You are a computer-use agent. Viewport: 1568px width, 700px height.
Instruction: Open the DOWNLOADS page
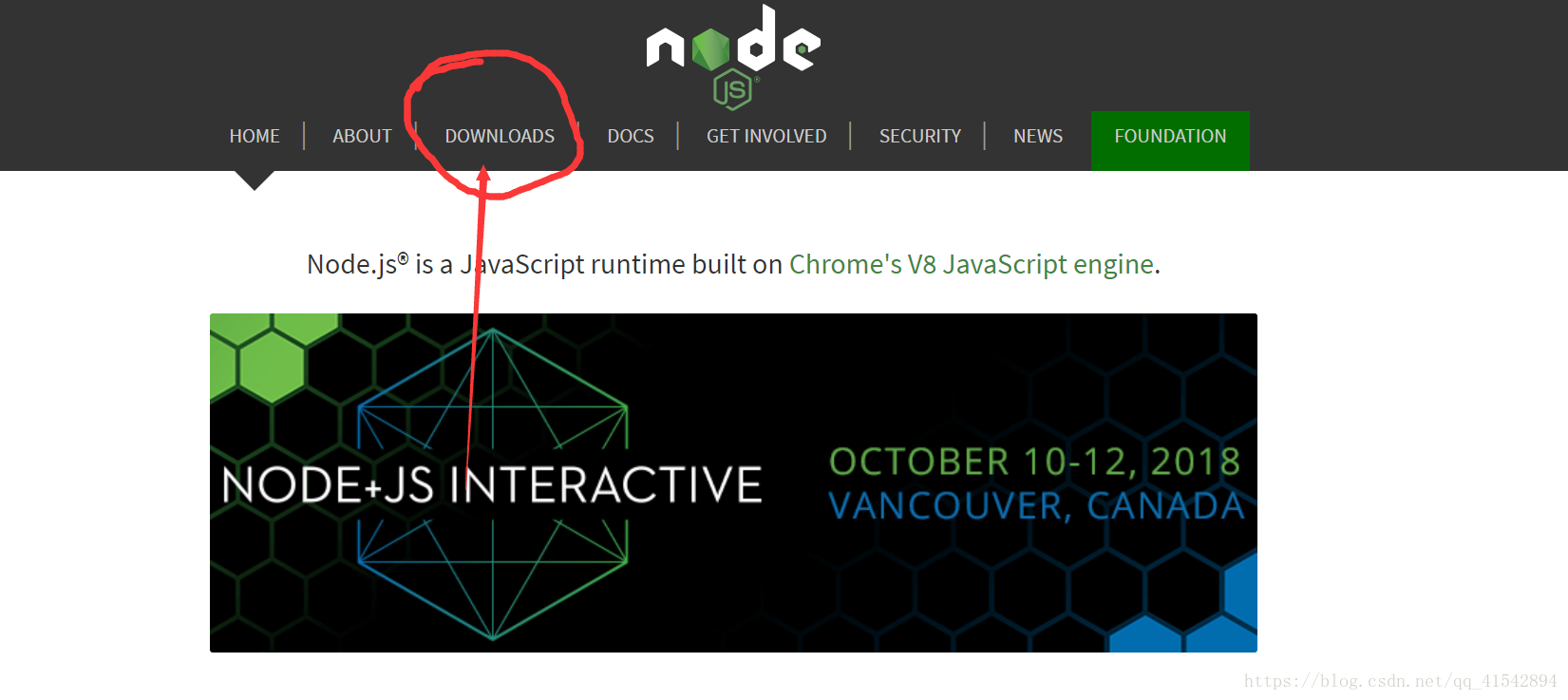point(500,136)
